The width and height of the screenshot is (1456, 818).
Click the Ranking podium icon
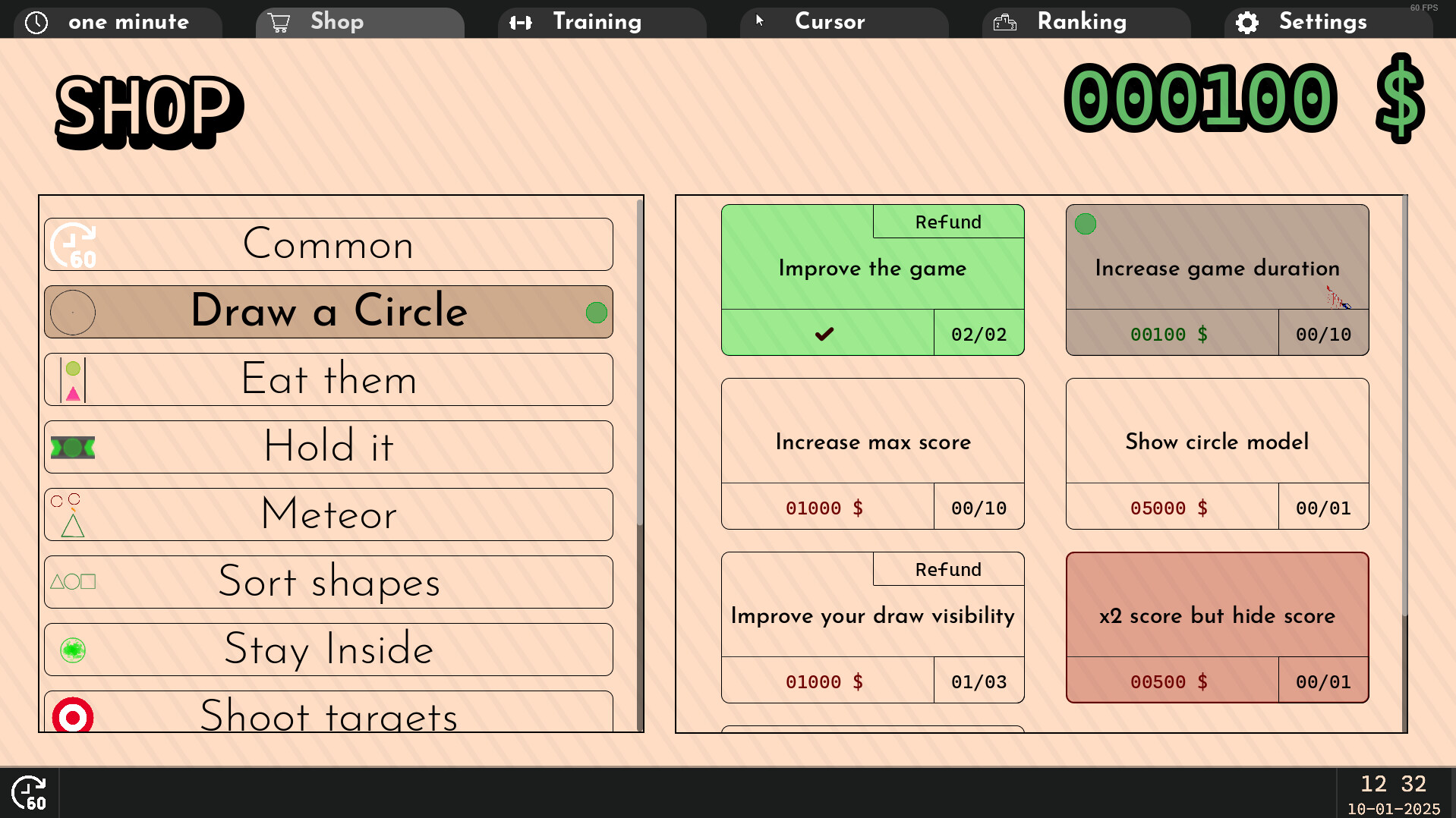[1005, 22]
